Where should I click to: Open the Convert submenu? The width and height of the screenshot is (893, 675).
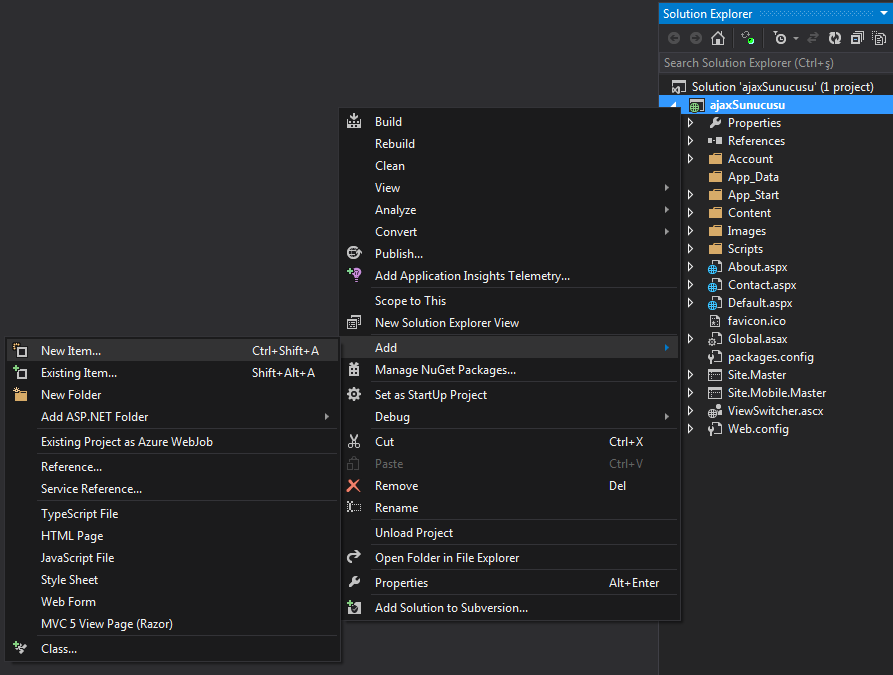[x=510, y=232]
